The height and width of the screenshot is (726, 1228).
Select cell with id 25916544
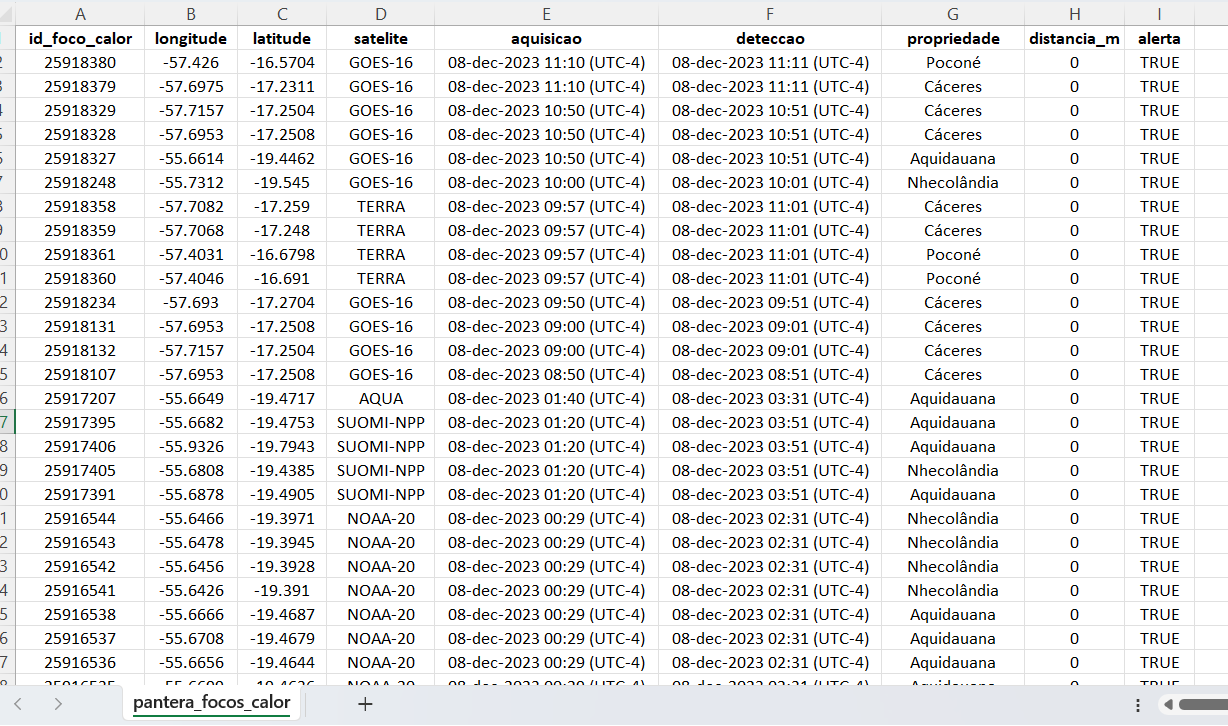tap(80, 518)
